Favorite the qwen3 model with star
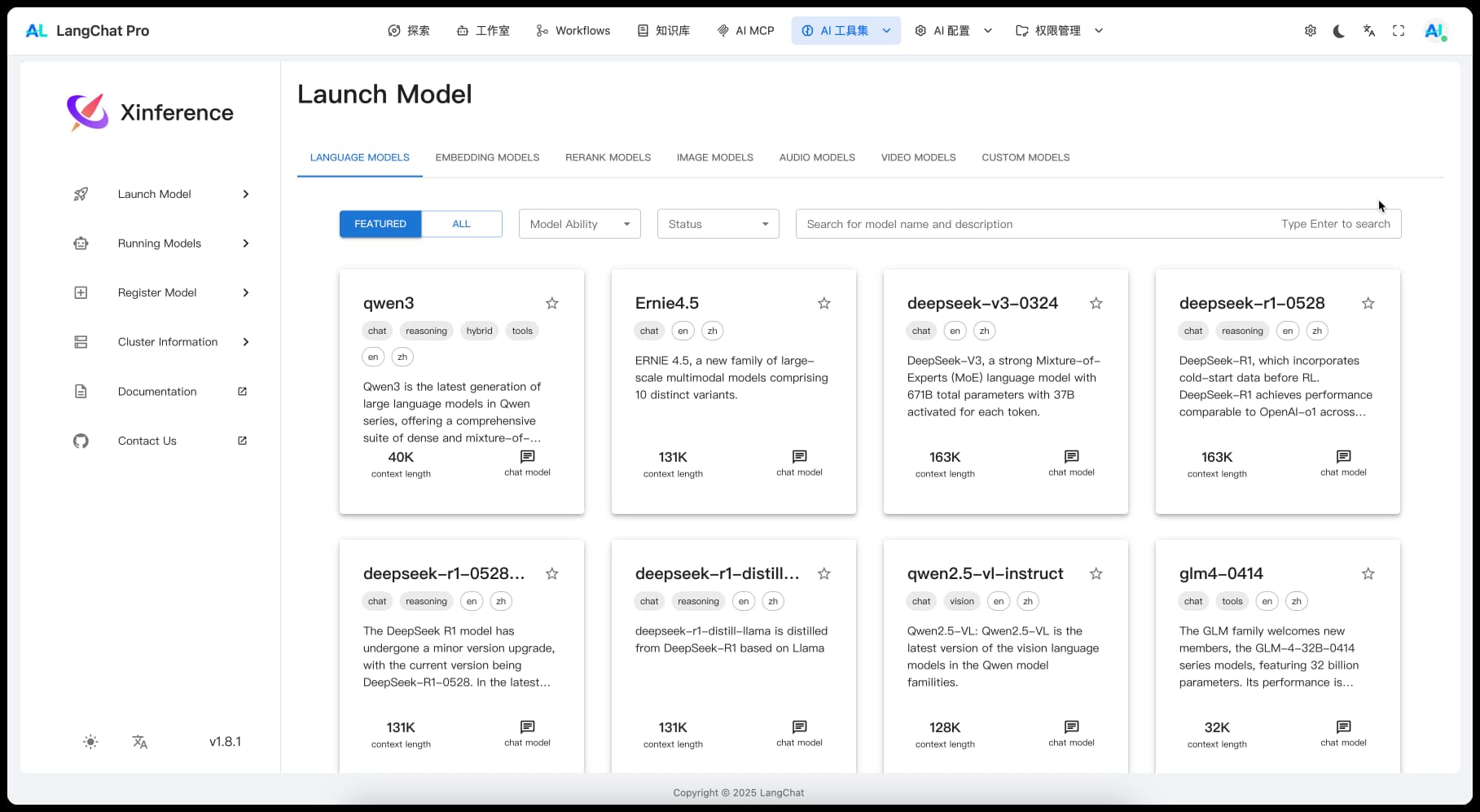1480x812 pixels. tap(551, 304)
